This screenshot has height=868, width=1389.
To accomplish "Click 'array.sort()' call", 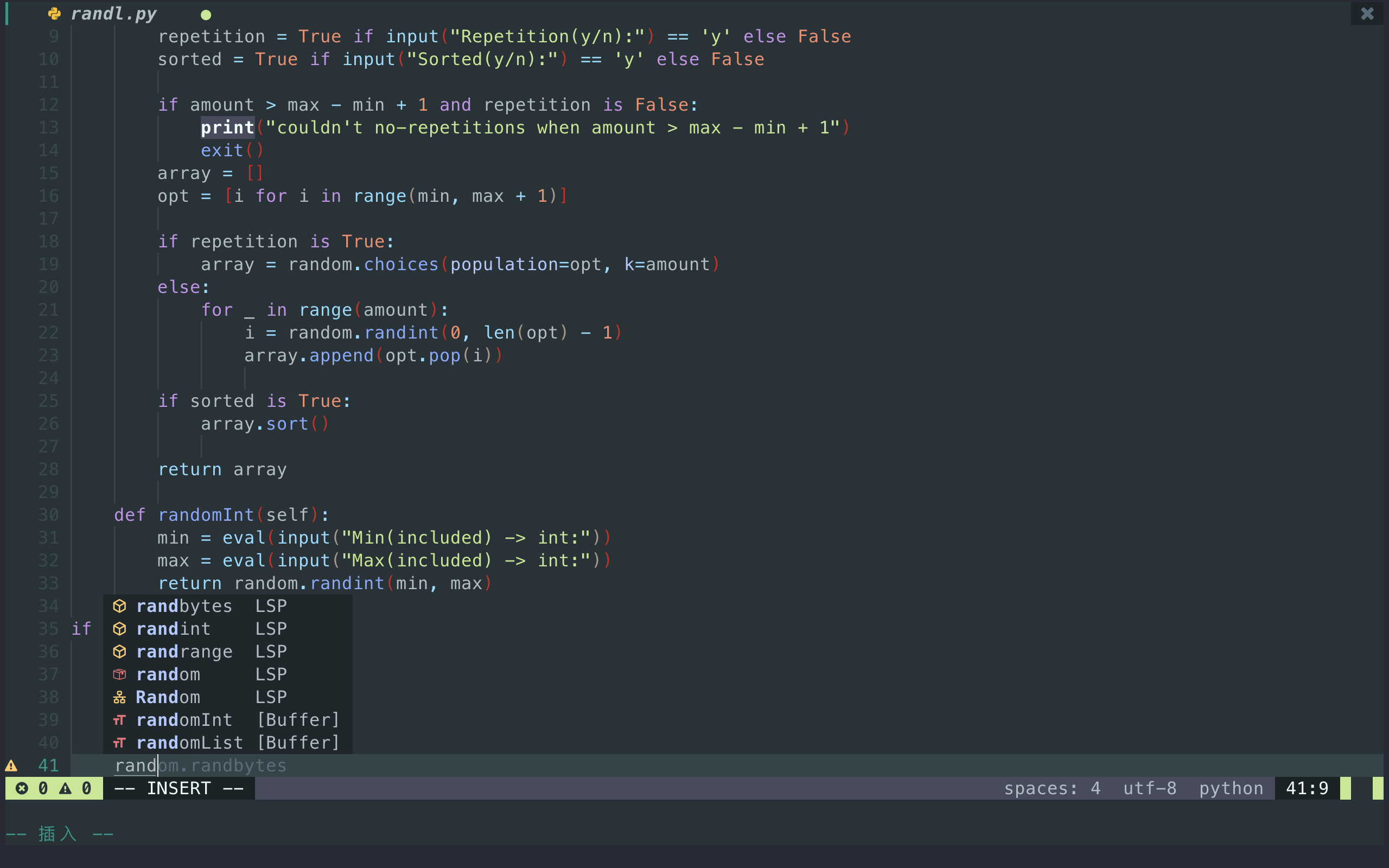I will [265, 424].
